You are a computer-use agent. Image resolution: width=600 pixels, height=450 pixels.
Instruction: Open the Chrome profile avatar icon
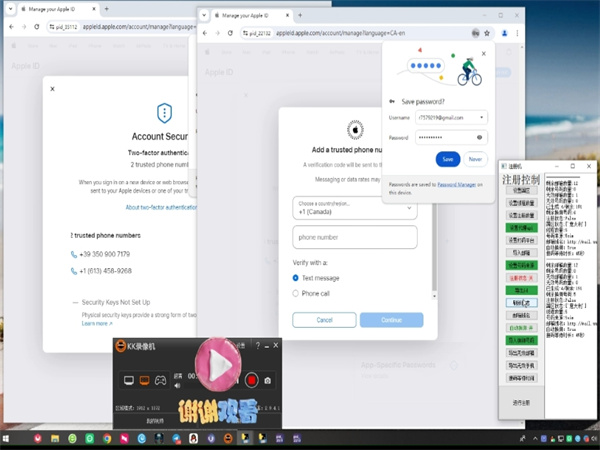click(505, 33)
